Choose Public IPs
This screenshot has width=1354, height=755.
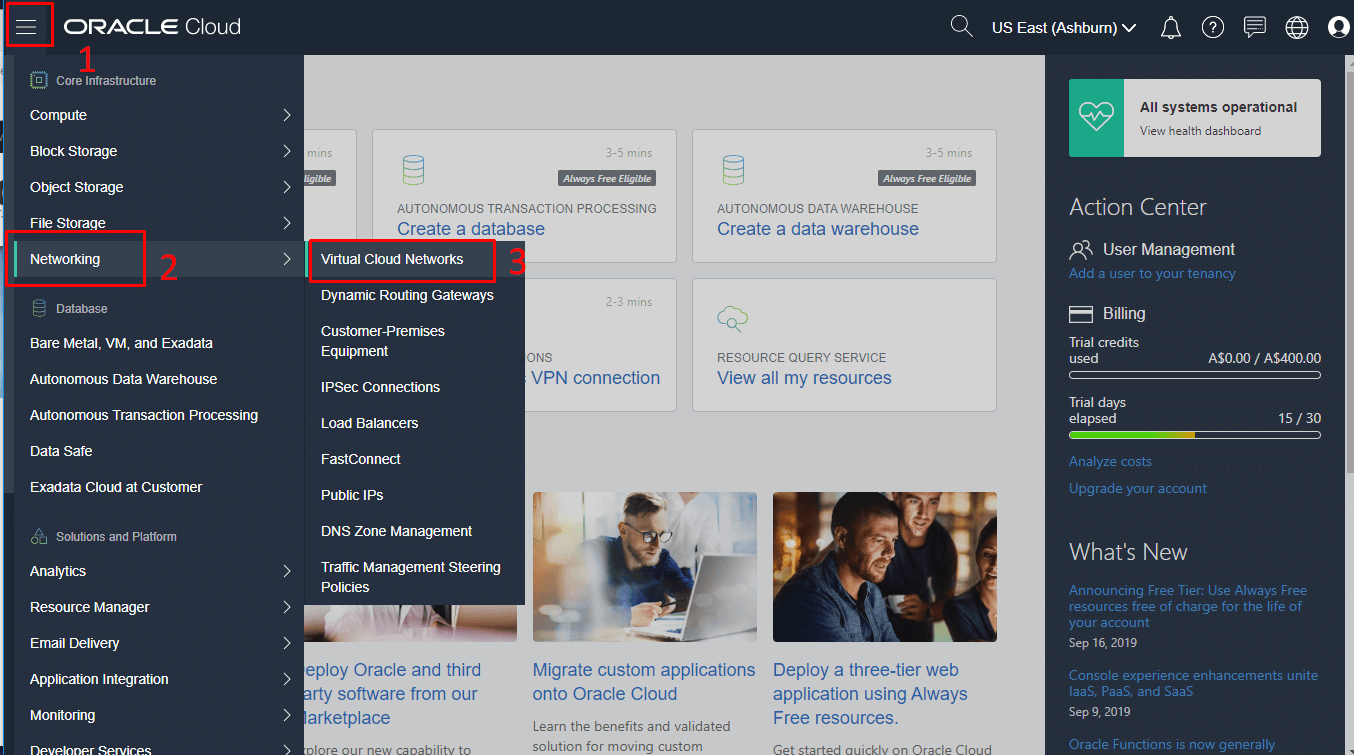click(352, 495)
